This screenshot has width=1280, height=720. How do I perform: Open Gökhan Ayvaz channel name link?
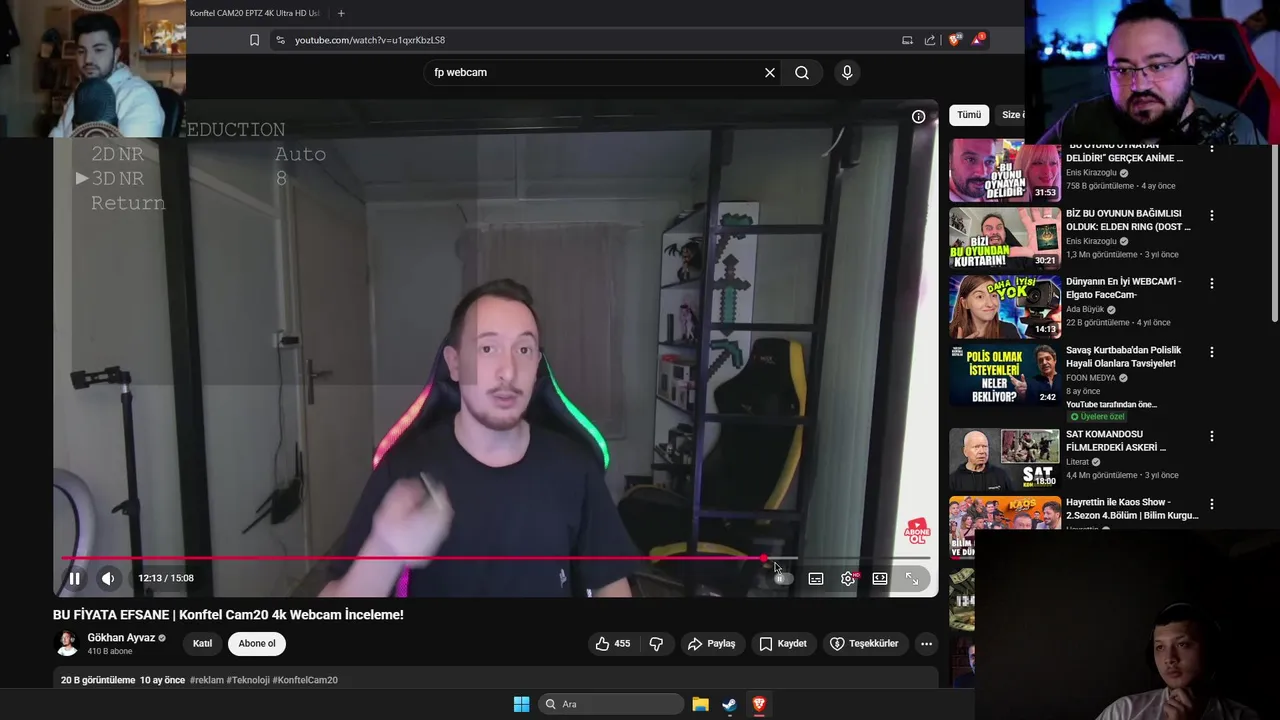[x=121, y=638]
